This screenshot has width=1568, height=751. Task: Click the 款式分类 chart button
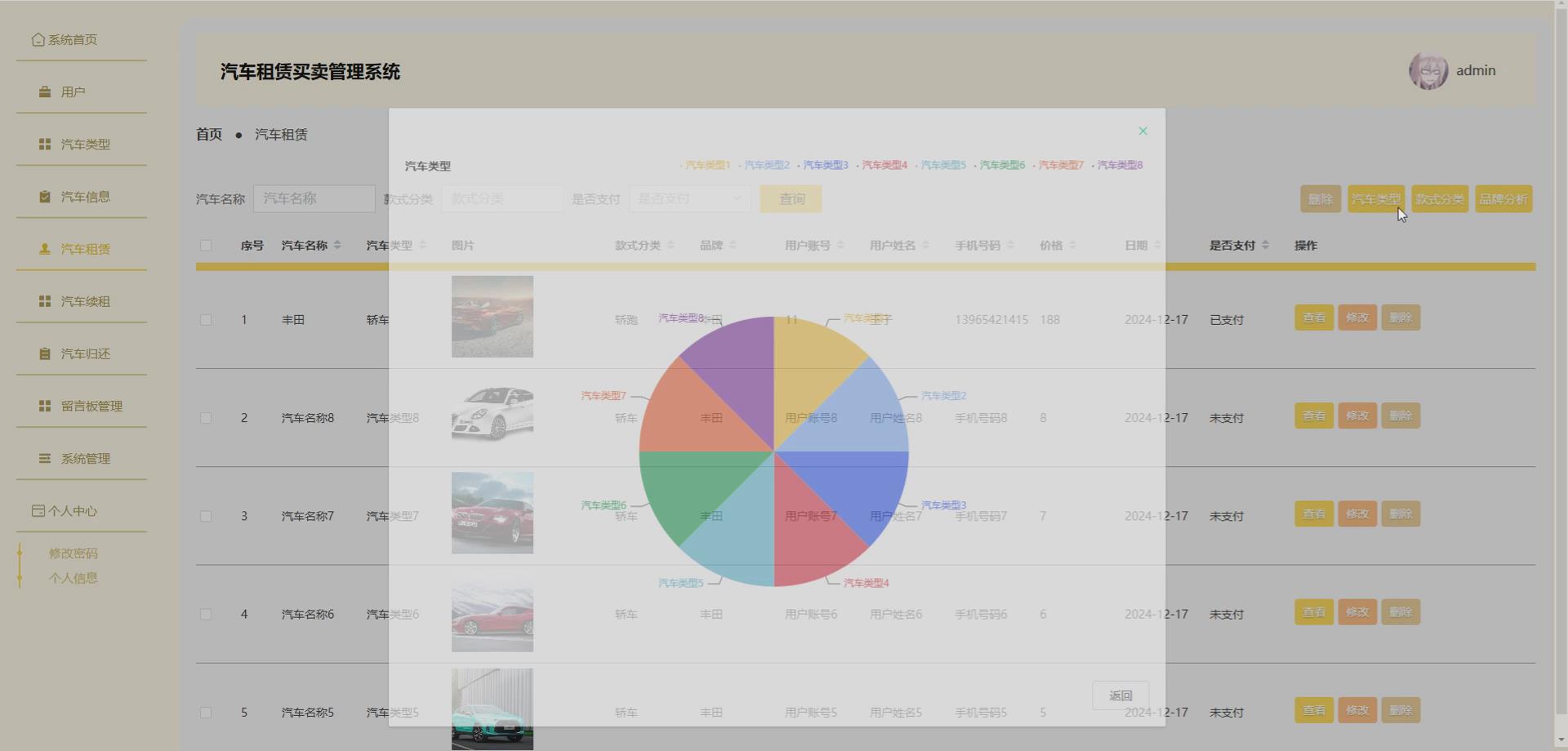point(1440,198)
